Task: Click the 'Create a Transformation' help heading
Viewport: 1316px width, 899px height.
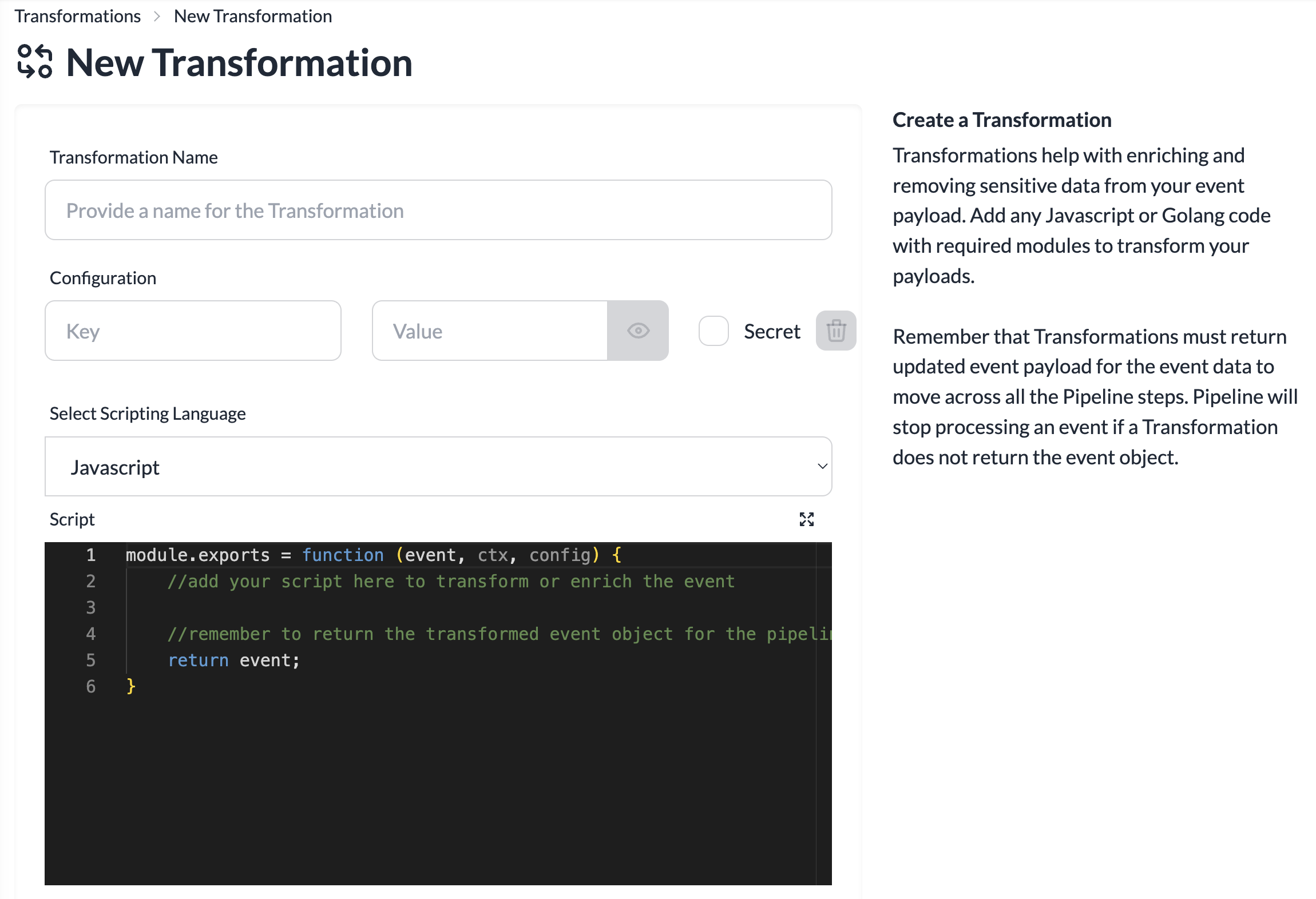Action: (x=1002, y=120)
